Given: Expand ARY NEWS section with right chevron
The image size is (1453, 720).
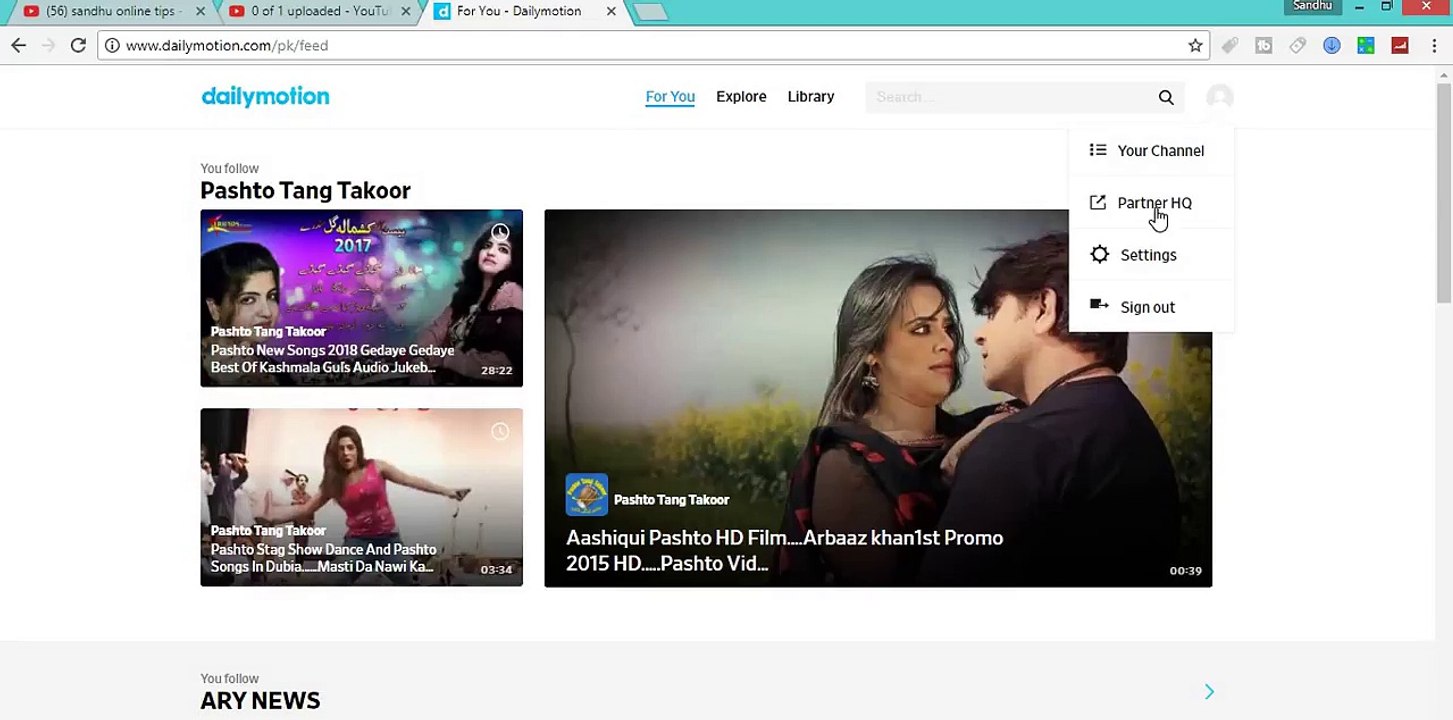Looking at the screenshot, I should click(x=1209, y=691).
